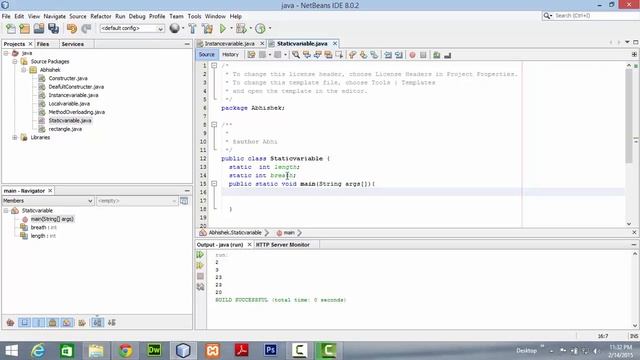
Task: Expand the Libraries node
Action: tap(15, 138)
